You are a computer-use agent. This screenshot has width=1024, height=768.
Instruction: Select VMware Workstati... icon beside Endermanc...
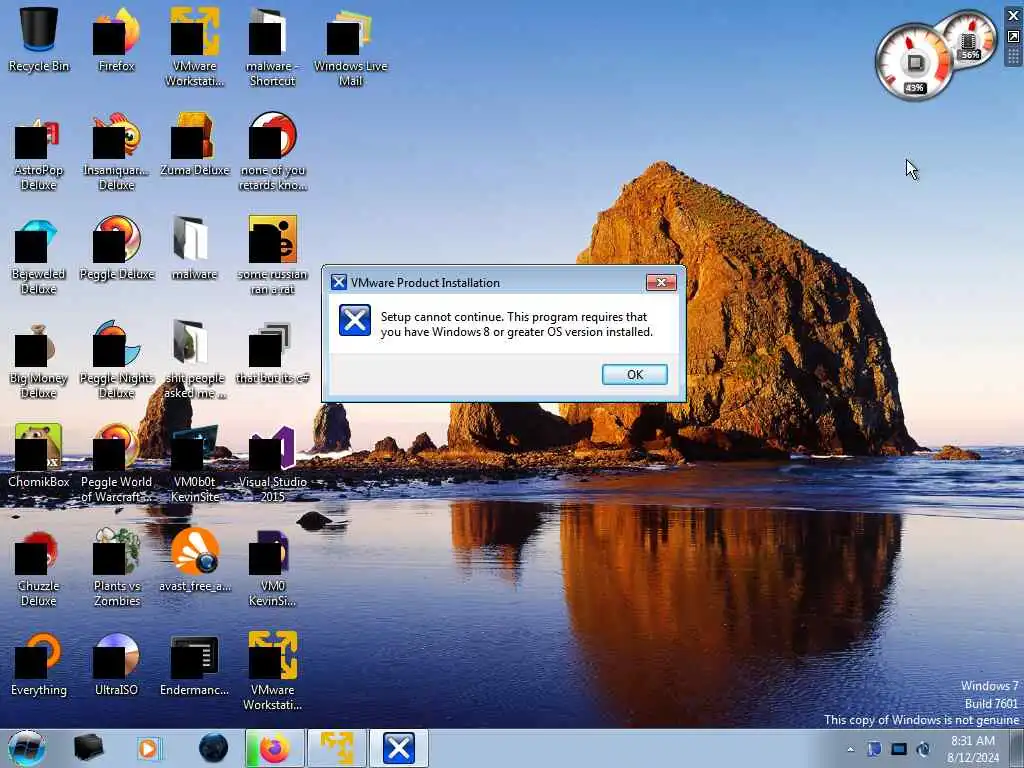point(272,671)
